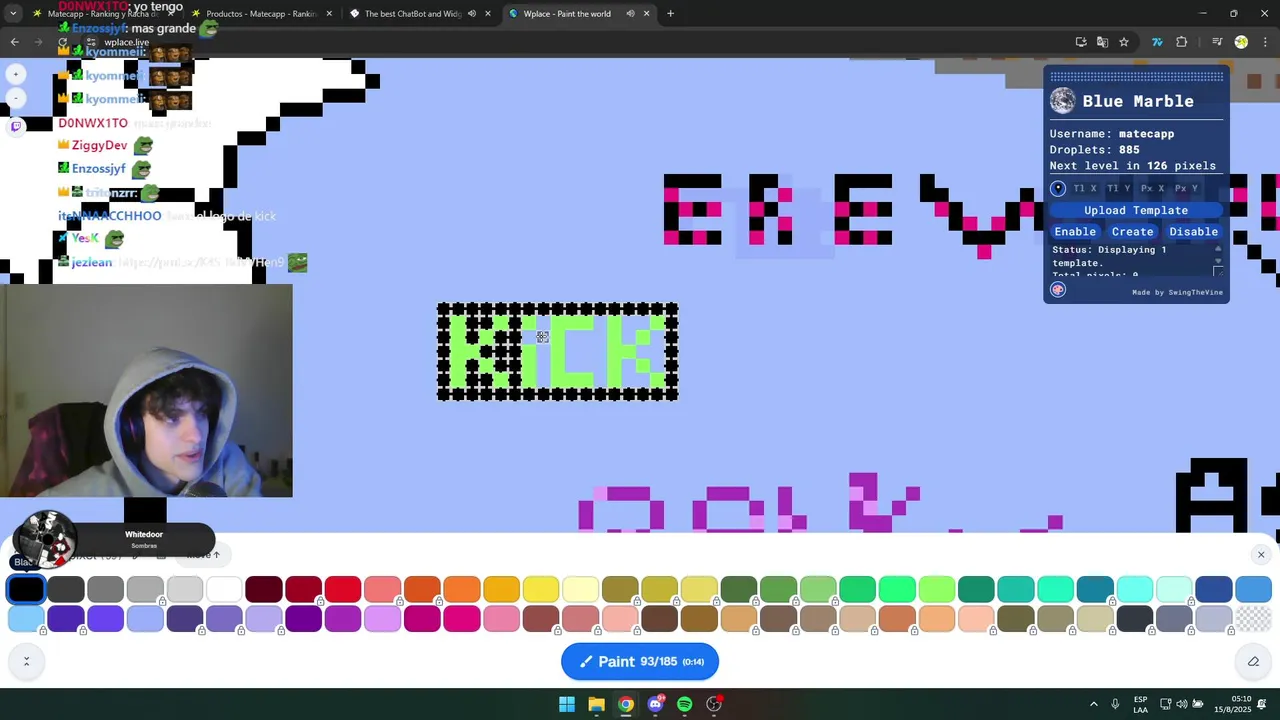Mute the Wplace tab audio icon
The width and height of the screenshot is (1280, 720).
coord(630,14)
